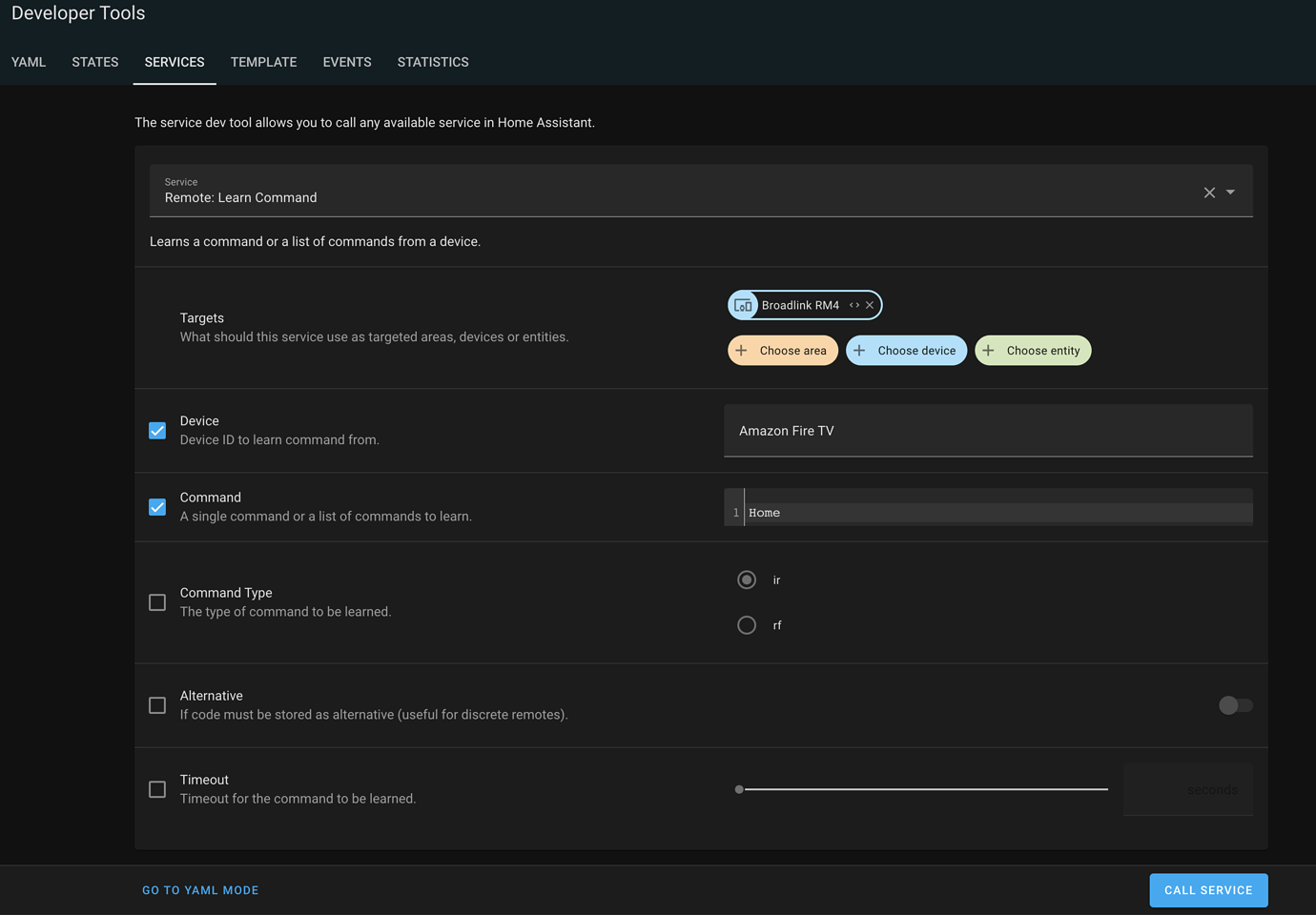Image resolution: width=1316 pixels, height=915 pixels.
Task: Click the plus icon on Choose area
Action: (742, 351)
